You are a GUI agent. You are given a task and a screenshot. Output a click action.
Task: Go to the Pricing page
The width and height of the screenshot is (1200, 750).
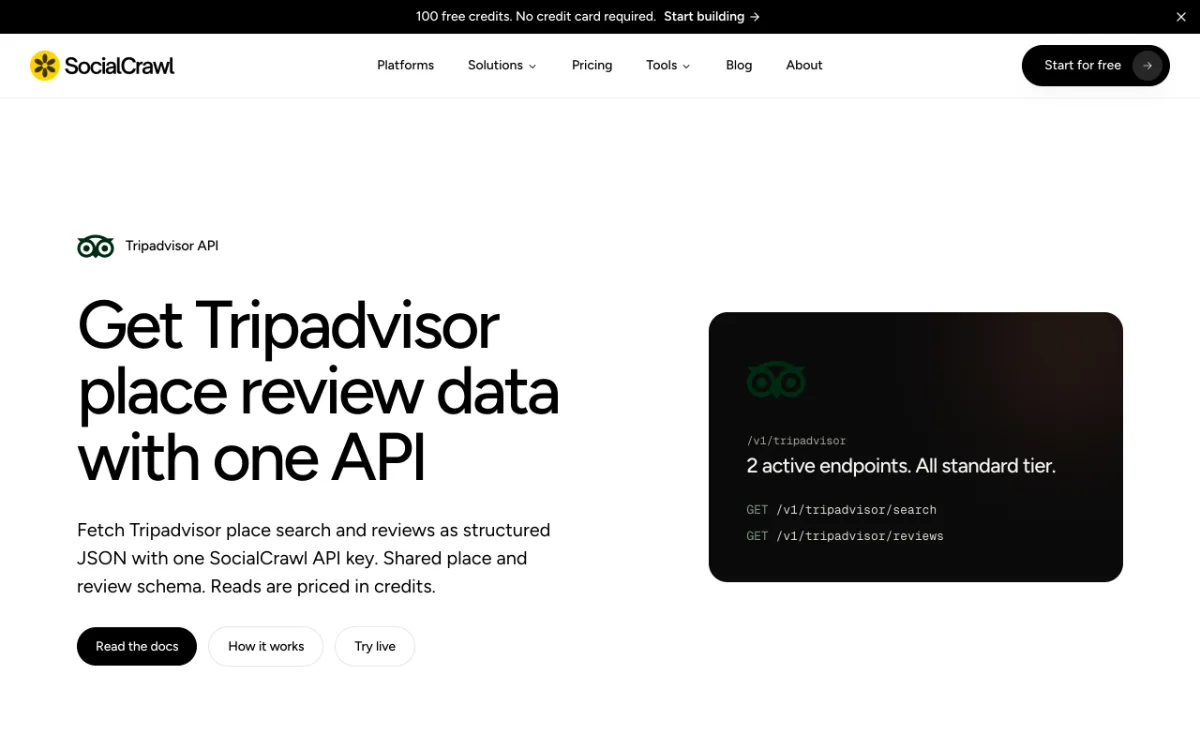coord(592,66)
